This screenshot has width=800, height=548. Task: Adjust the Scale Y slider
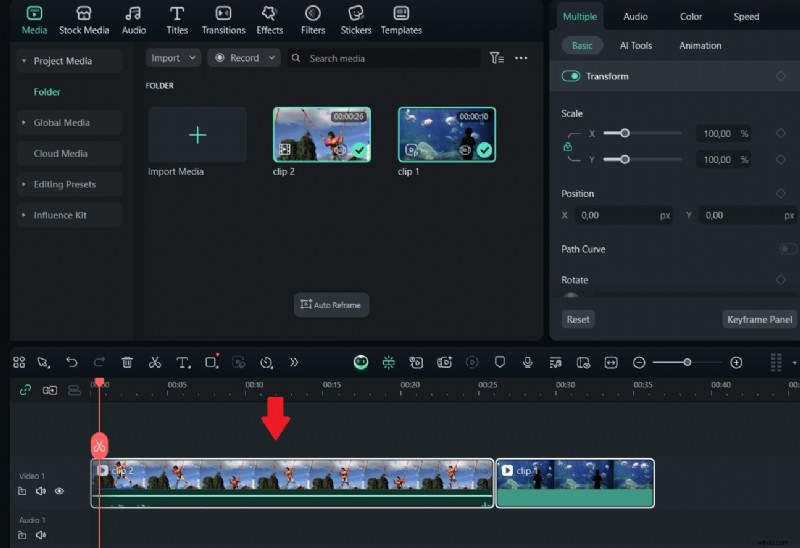(624, 159)
